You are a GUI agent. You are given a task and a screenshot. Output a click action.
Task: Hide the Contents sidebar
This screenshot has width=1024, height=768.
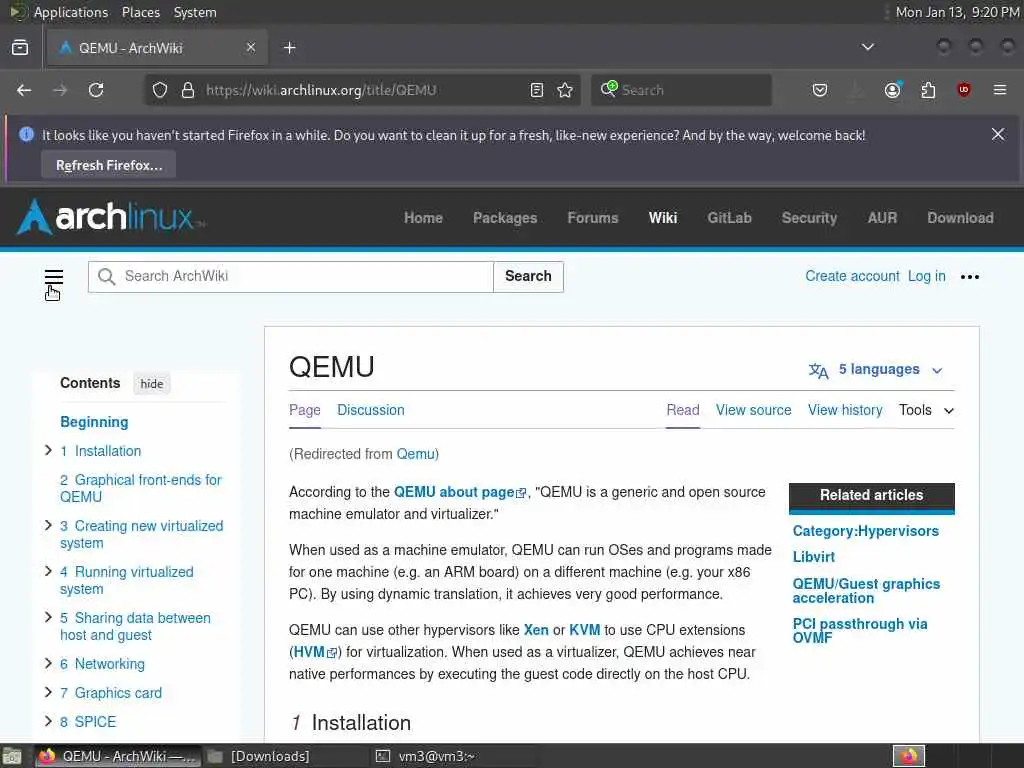[152, 384]
